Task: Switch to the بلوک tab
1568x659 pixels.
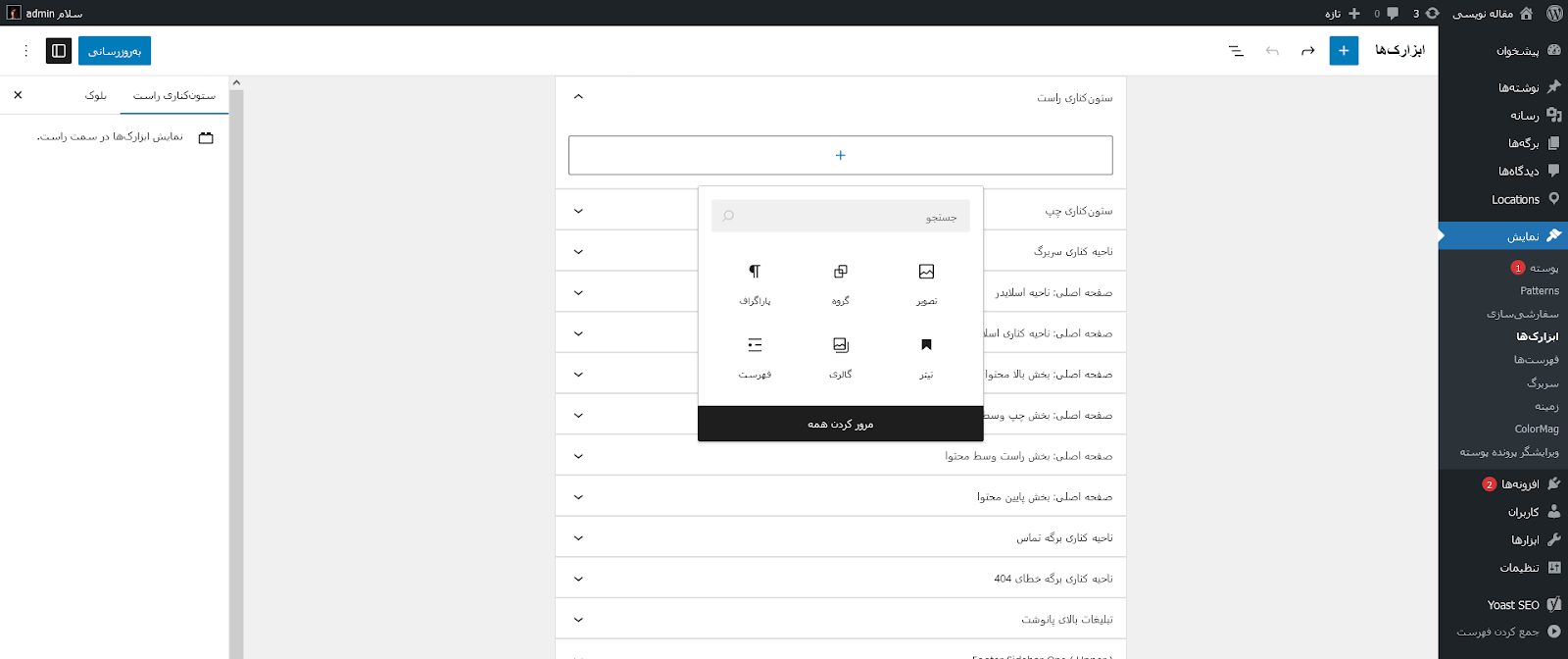Action: tap(96, 95)
